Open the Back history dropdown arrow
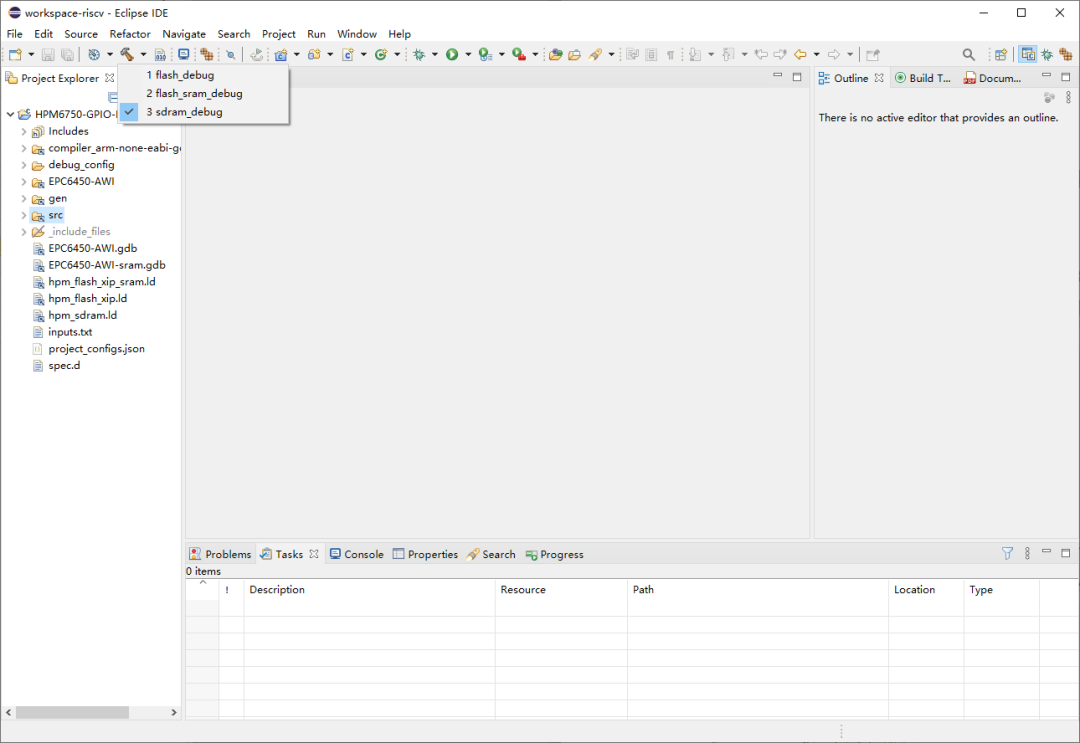The width and height of the screenshot is (1080, 743). pyautogui.click(x=817, y=54)
